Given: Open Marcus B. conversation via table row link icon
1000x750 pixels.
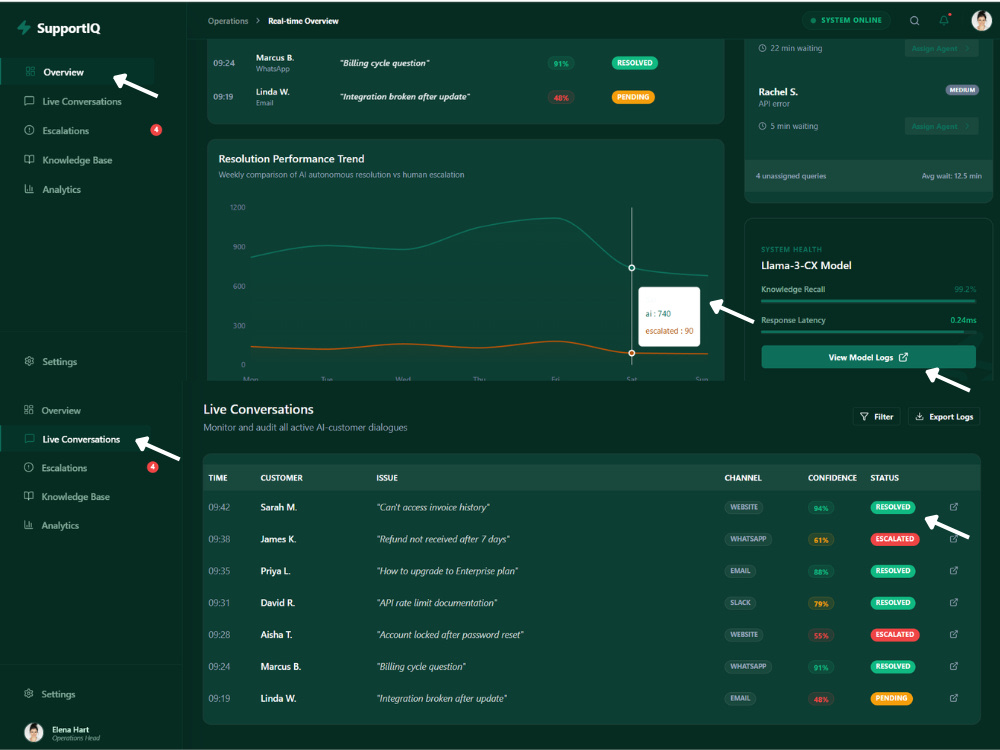Looking at the screenshot, I should click(x=953, y=666).
